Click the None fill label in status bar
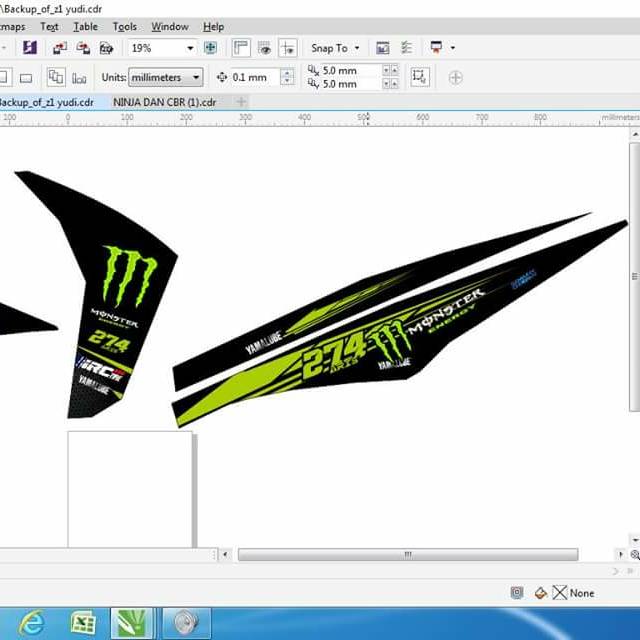Screen dimensions: 640x640 point(582,593)
